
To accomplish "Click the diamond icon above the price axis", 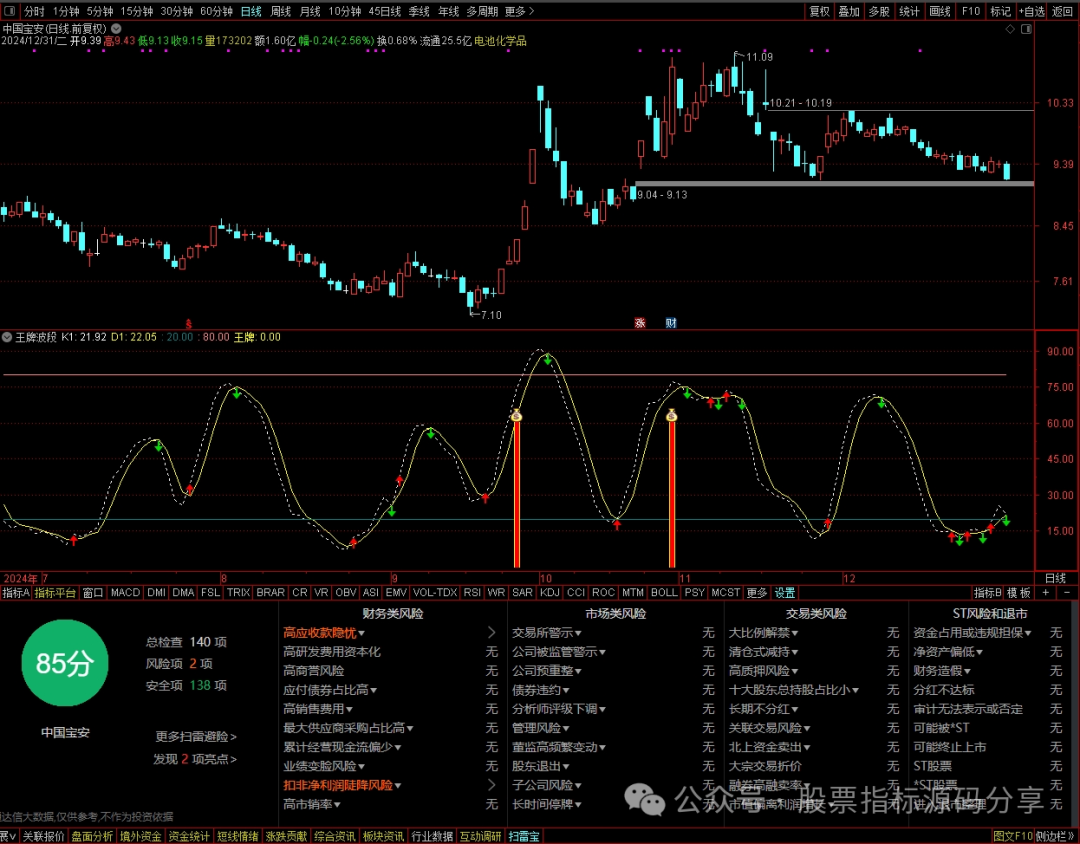I will [1010, 29].
